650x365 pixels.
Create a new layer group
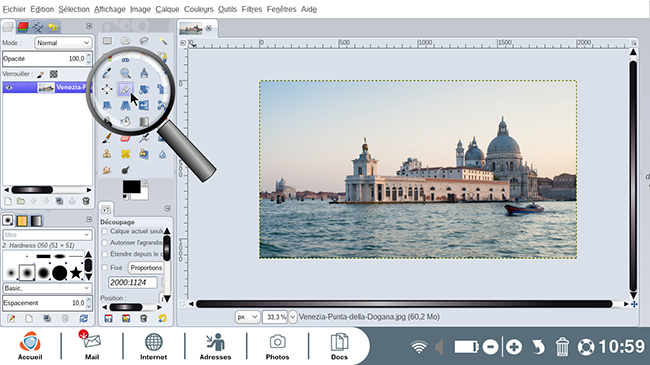click(21, 201)
